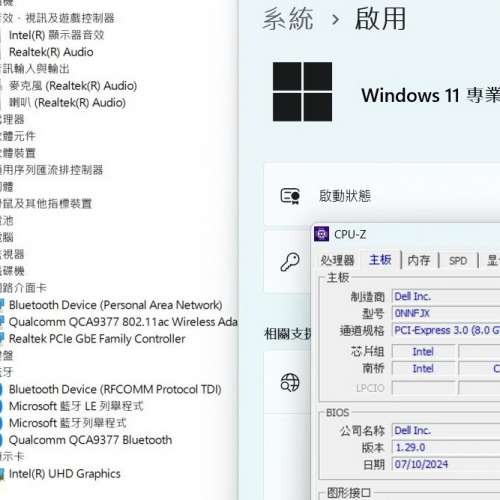The height and width of the screenshot is (500, 500).
Task: Click the BIOS date 07/10/2024 field
Action: click(x=446, y=464)
